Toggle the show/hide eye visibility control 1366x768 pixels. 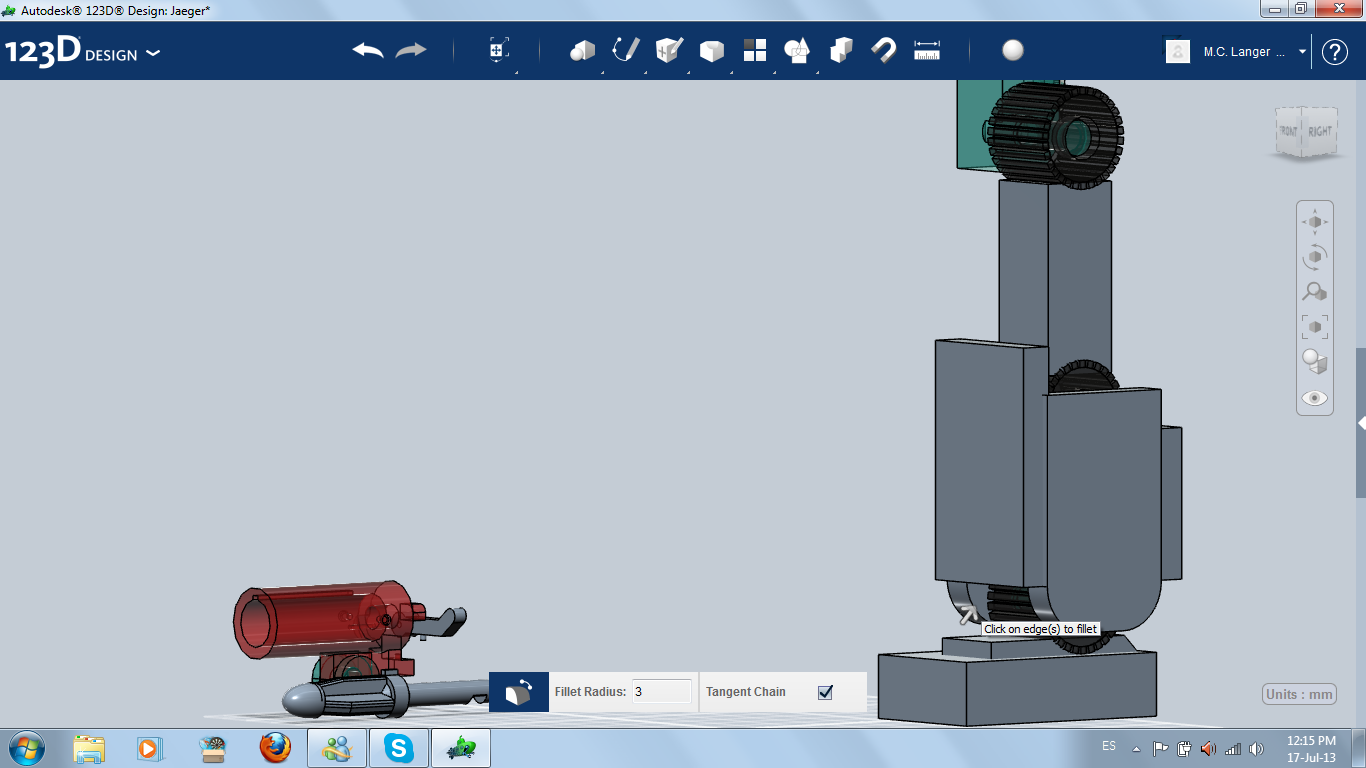tap(1315, 398)
